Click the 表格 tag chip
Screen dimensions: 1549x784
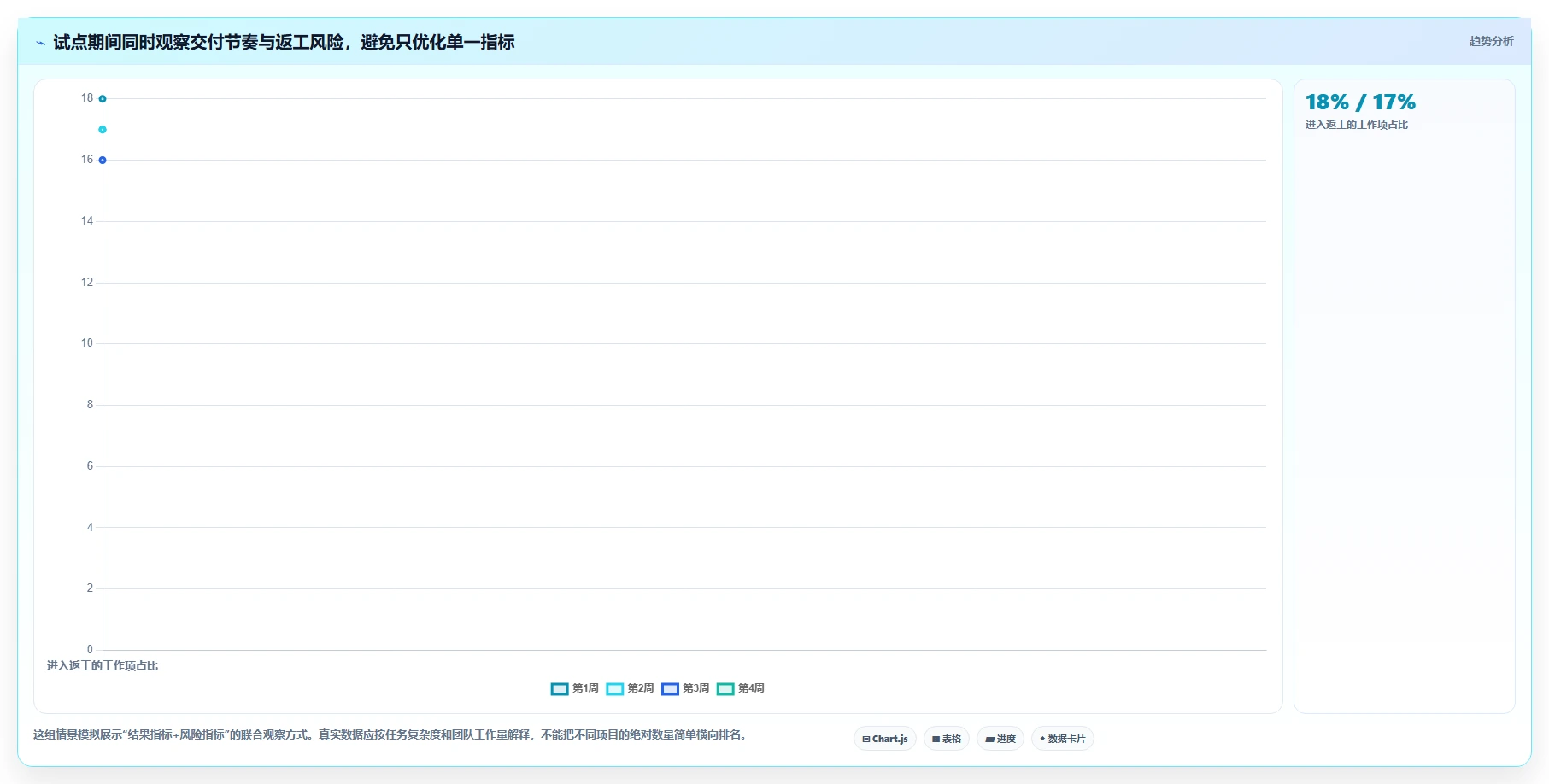tap(947, 739)
